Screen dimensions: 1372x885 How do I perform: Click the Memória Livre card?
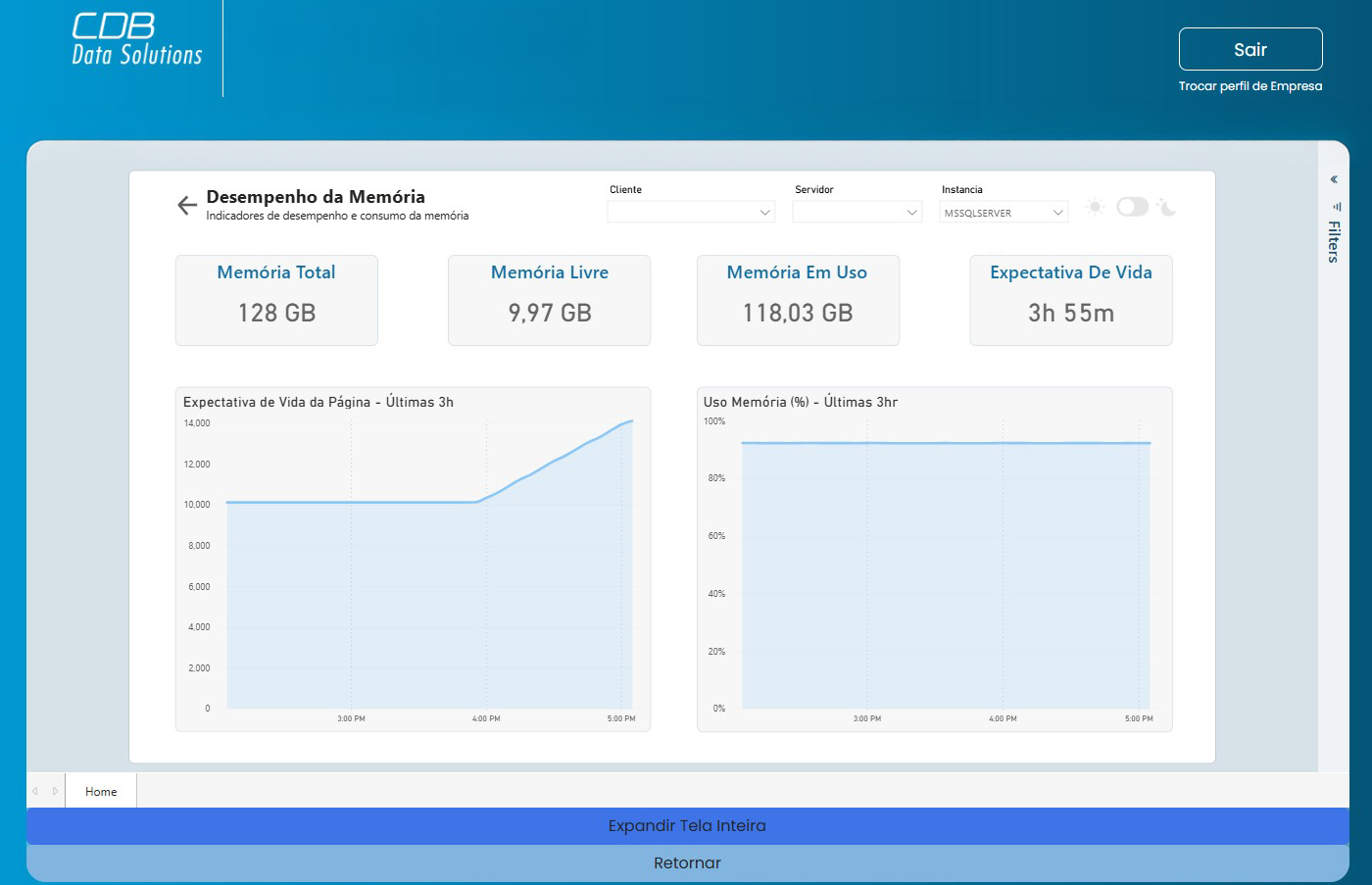(x=549, y=300)
